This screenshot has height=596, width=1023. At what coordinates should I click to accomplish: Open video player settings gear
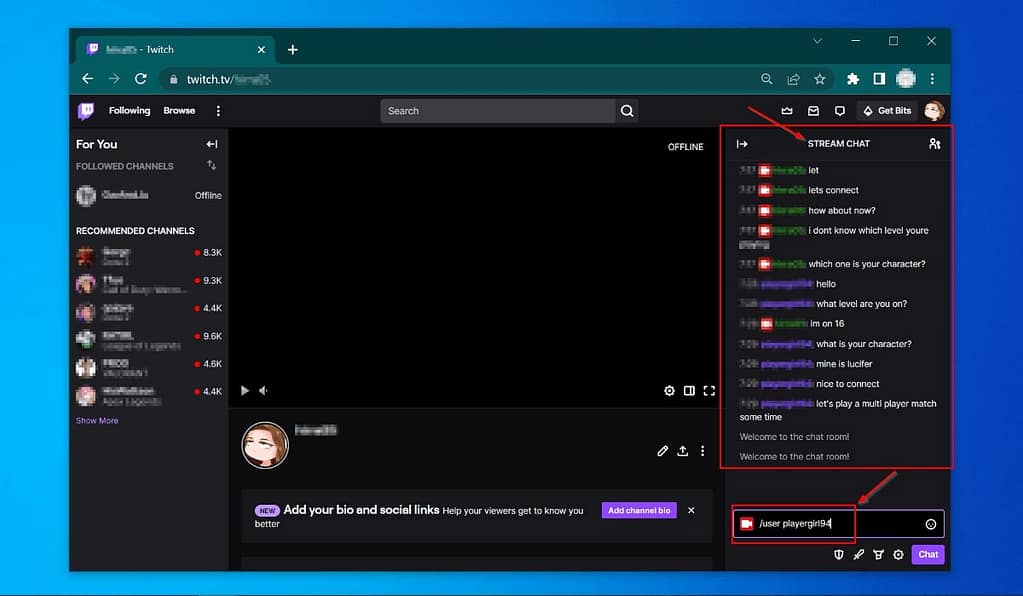point(669,391)
